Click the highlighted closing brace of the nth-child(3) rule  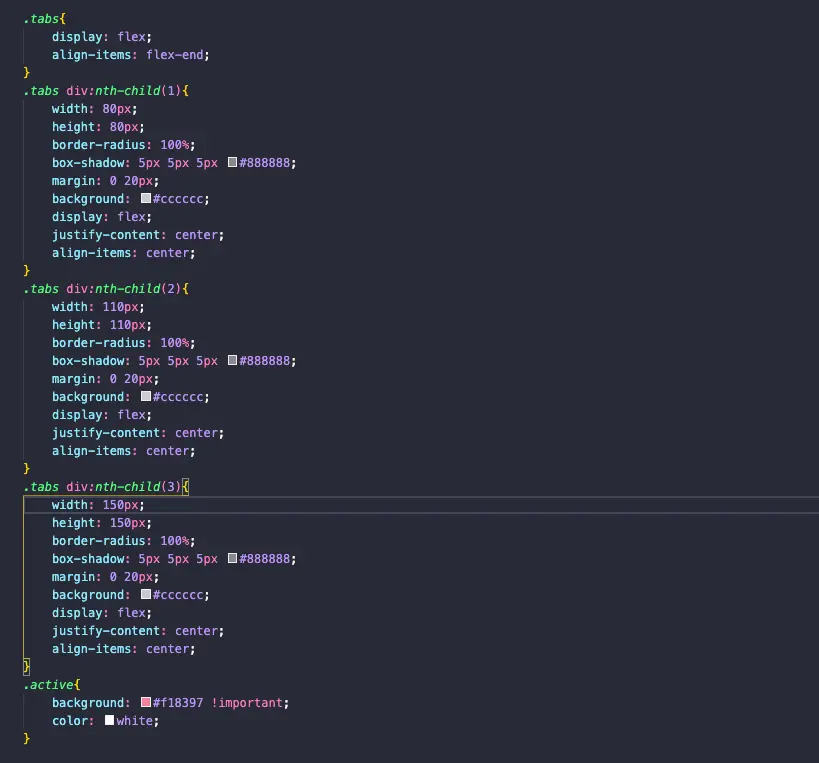[27, 666]
